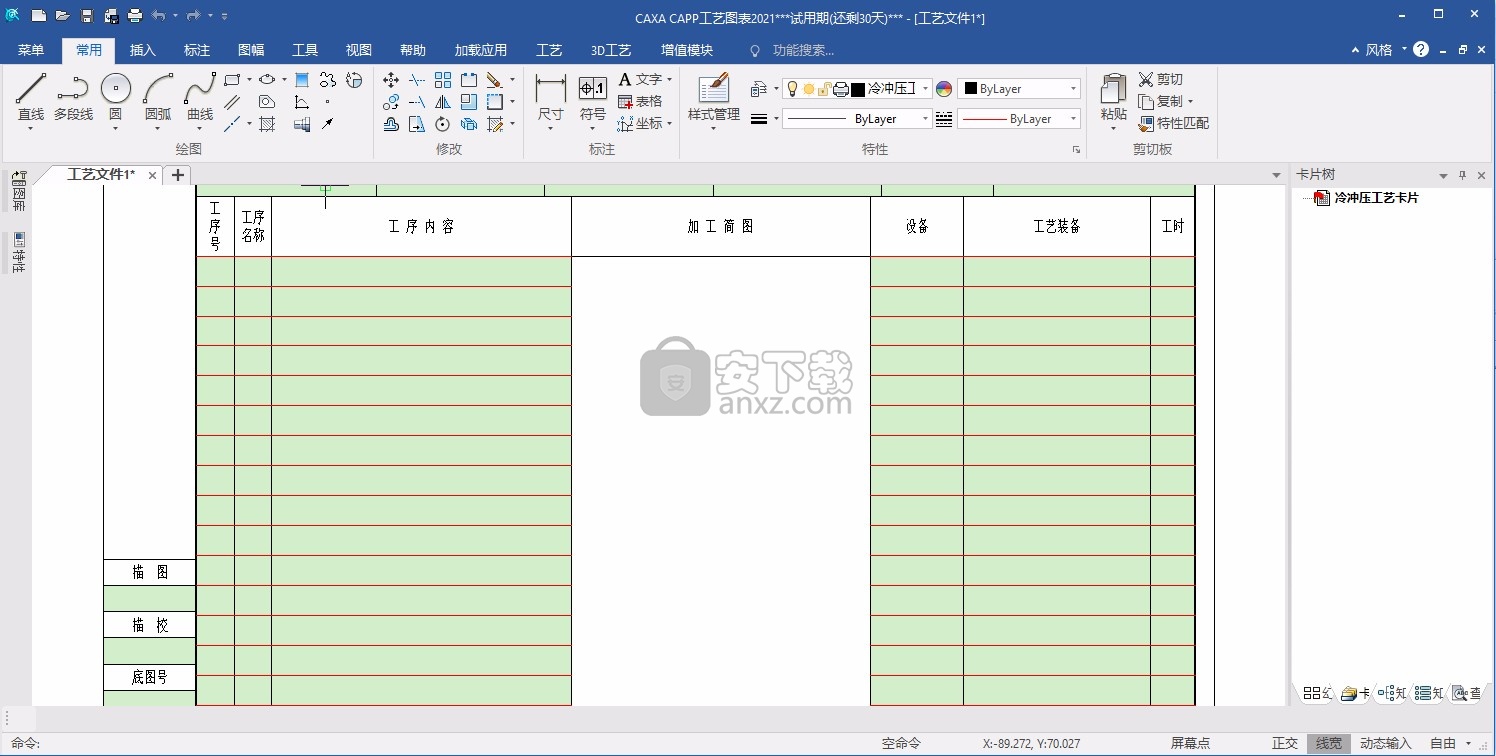
Task: Open the 样式管理 style manager
Action: (x=714, y=98)
